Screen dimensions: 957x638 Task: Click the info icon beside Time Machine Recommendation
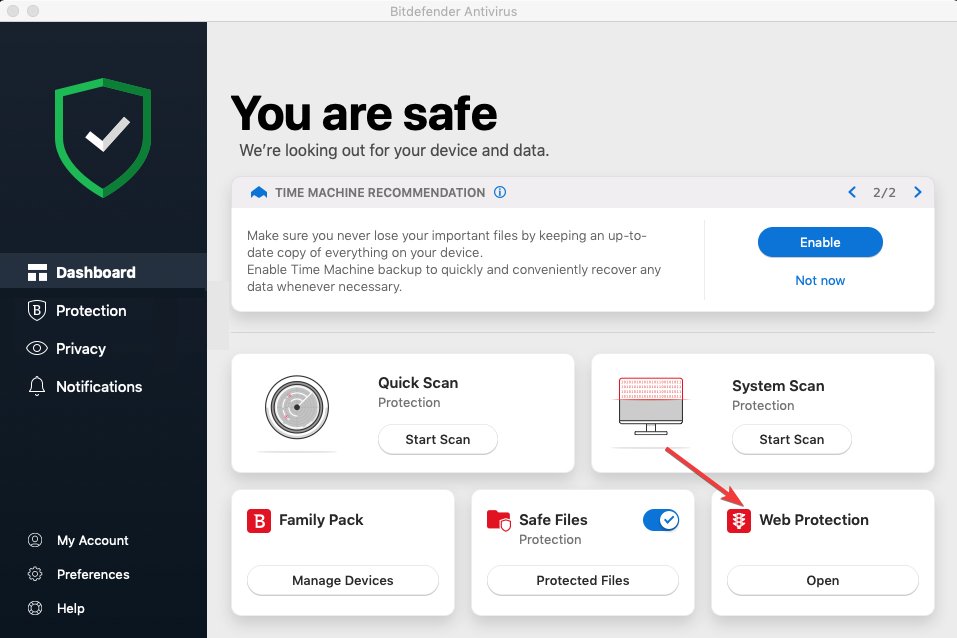click(500, 192)
